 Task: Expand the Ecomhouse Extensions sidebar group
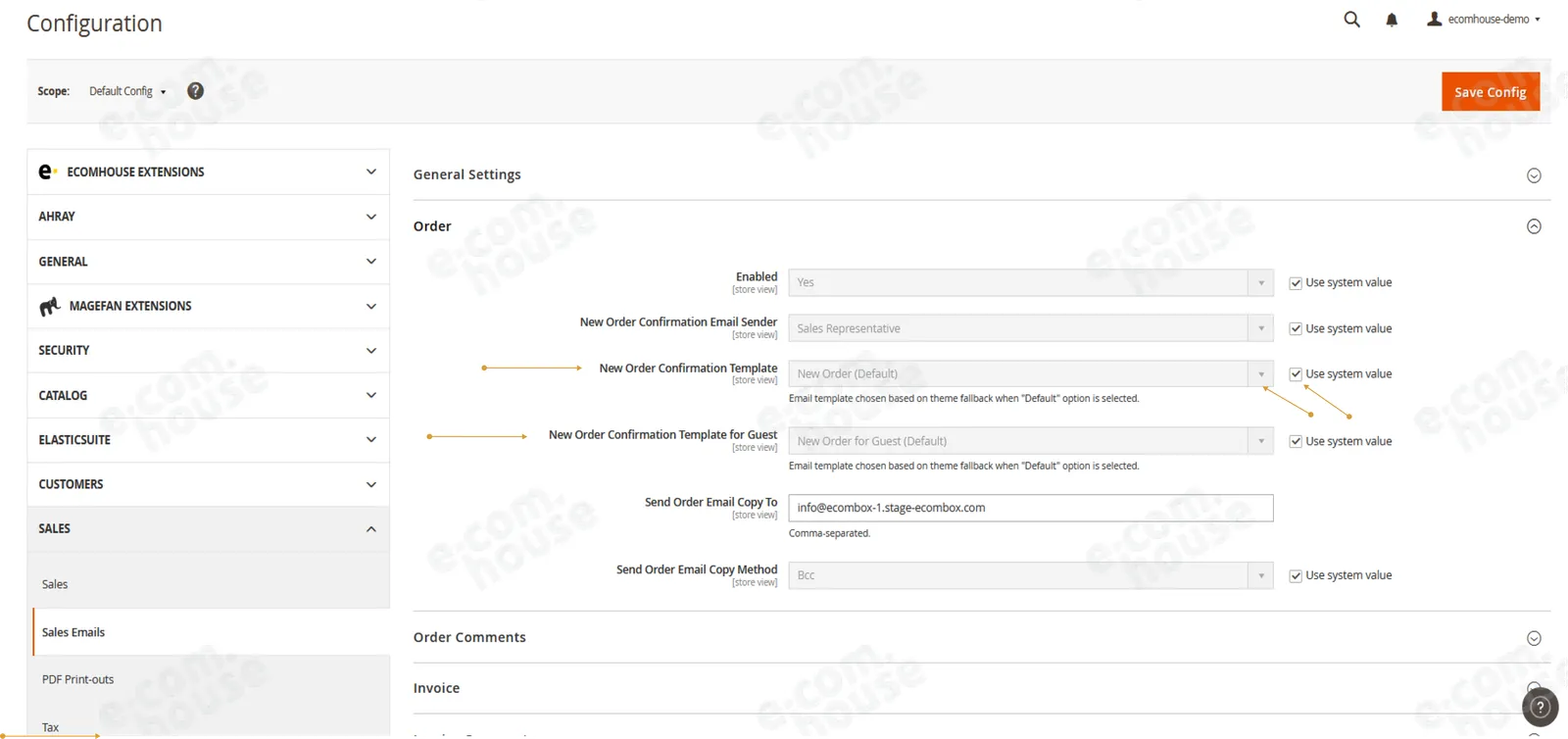(x=208, y=172)
